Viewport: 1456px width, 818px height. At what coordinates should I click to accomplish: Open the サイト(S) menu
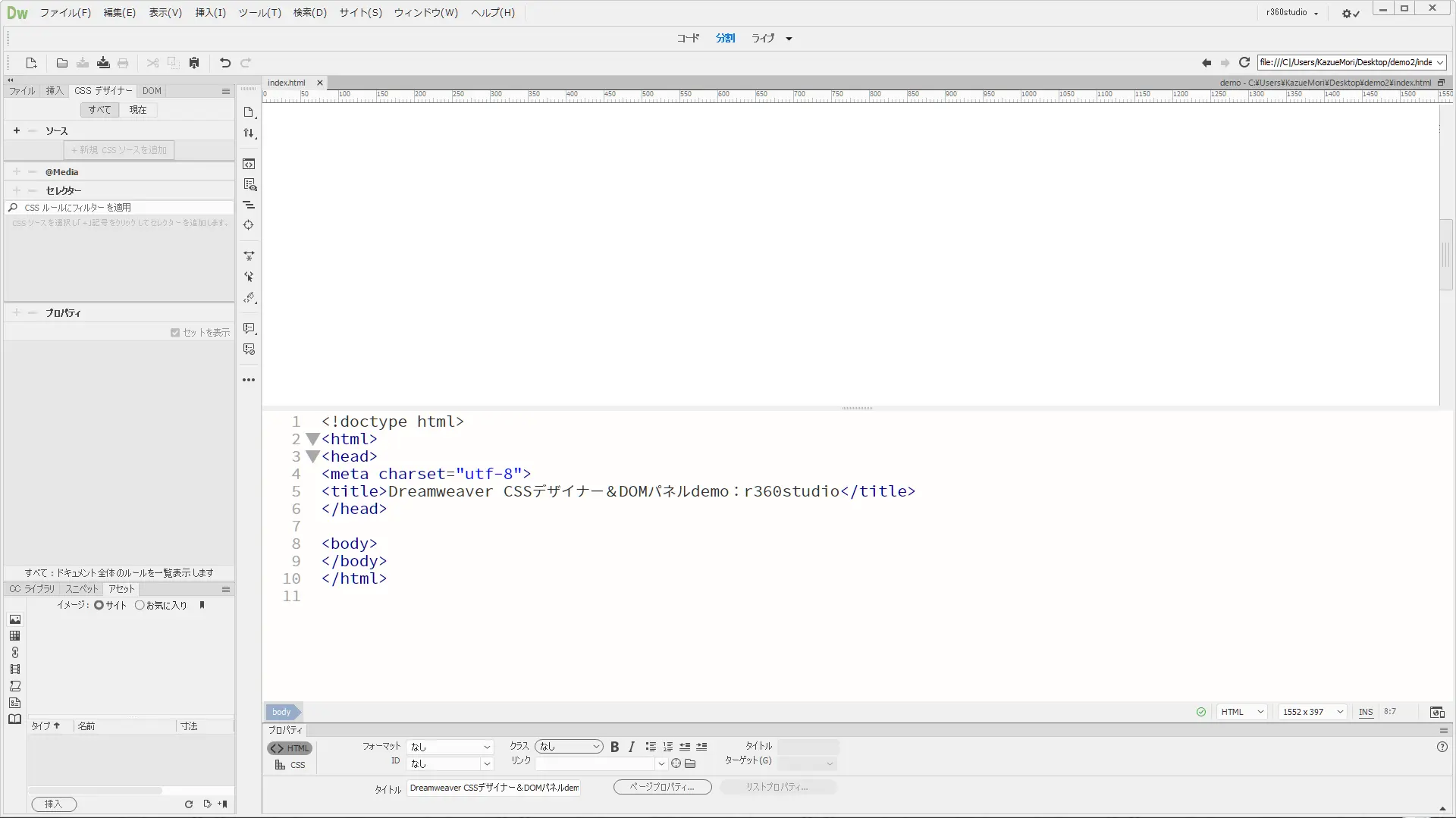pos(360,13)
